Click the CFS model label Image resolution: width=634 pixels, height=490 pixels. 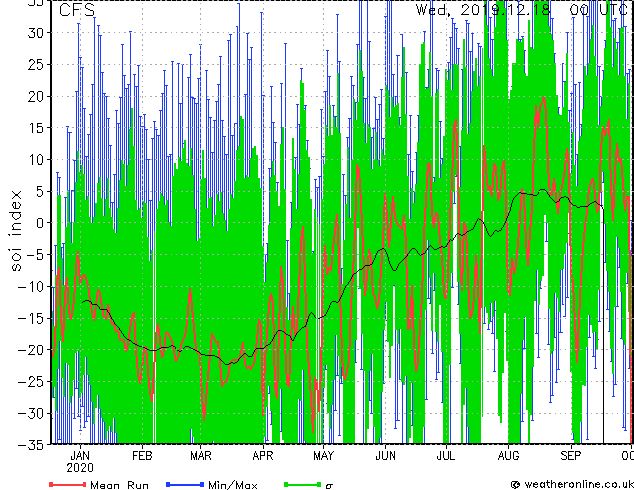77,10
